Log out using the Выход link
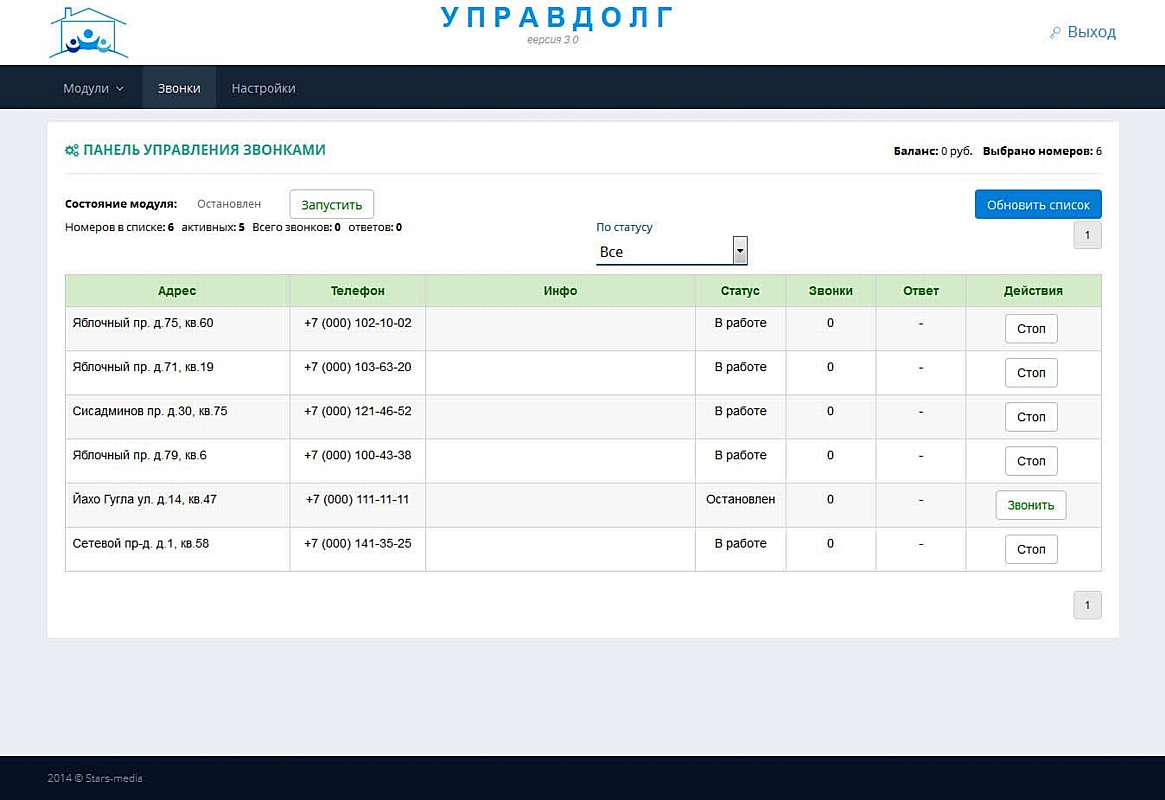 [x=1091, y=32]
